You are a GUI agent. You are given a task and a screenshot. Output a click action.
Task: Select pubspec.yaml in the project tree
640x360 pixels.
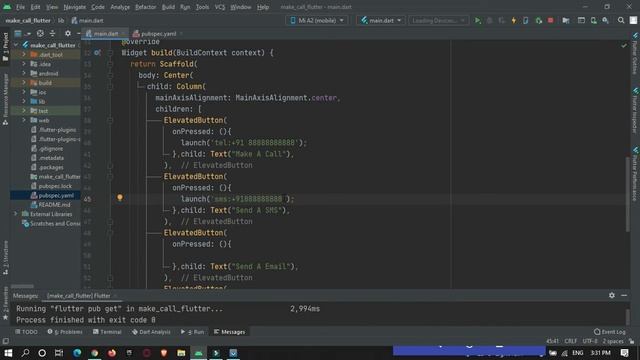(56, 196)
